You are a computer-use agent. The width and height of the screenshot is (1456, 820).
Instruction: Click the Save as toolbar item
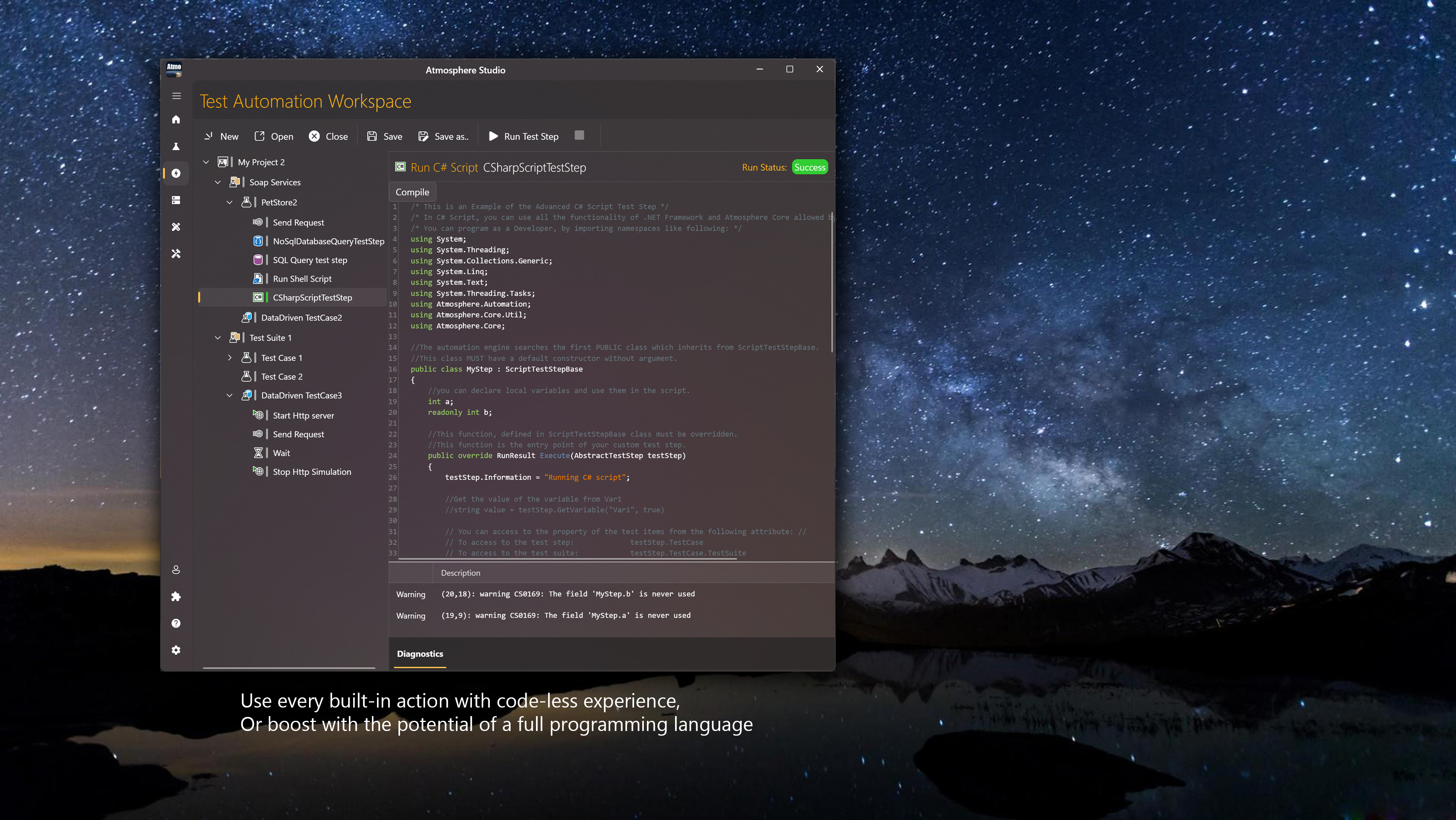click(443, 136)
